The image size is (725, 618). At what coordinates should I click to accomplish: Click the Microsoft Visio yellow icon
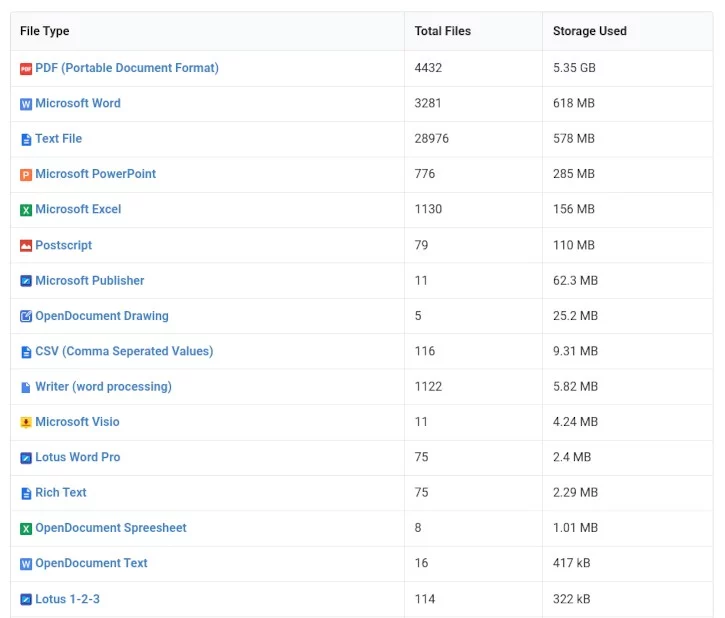[x=26, y=422]
